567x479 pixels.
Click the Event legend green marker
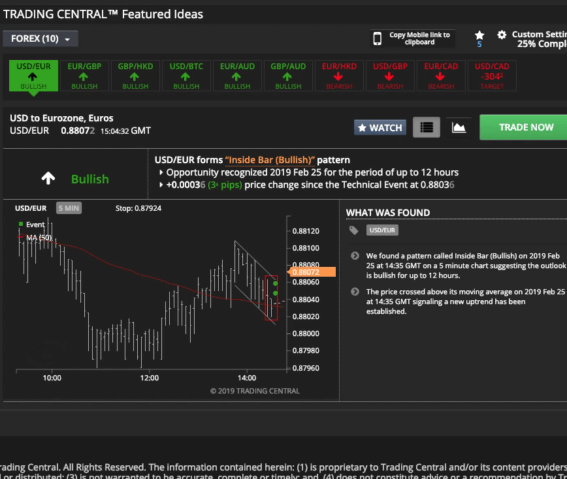pos(21,224)
